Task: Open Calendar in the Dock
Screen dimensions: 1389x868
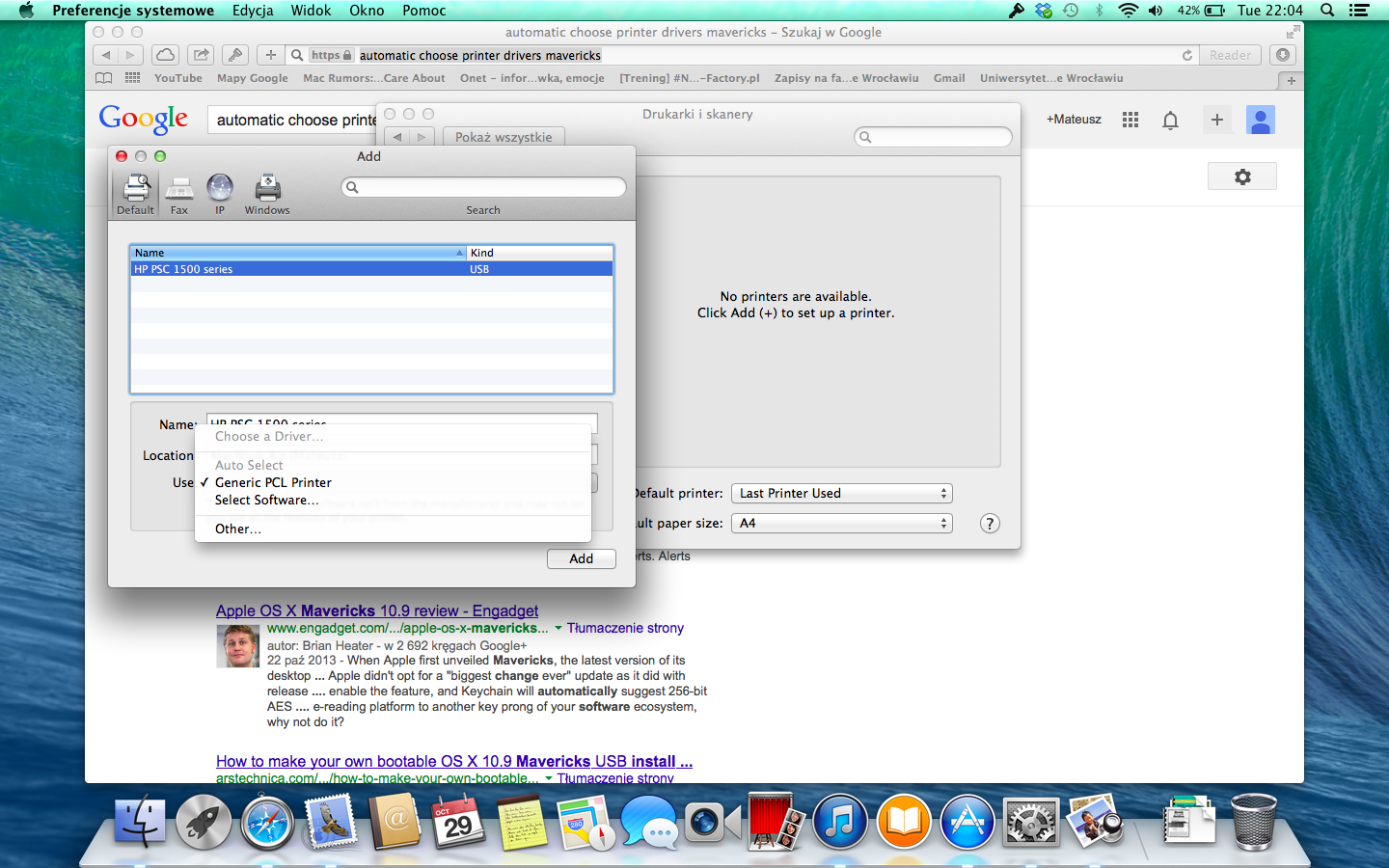Action: click(457, 822)
